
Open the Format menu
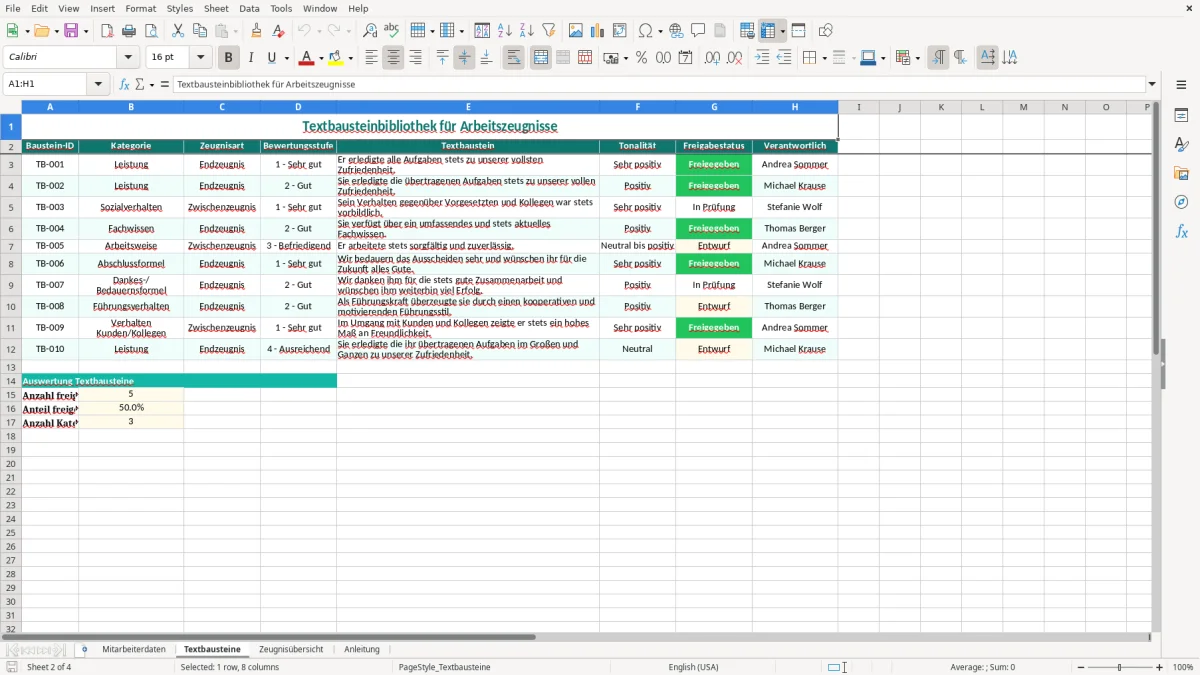point(140,8)
